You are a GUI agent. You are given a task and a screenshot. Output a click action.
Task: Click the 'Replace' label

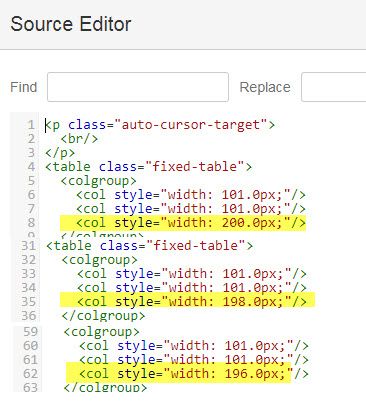pyautogui.click(x=265, y=87)
